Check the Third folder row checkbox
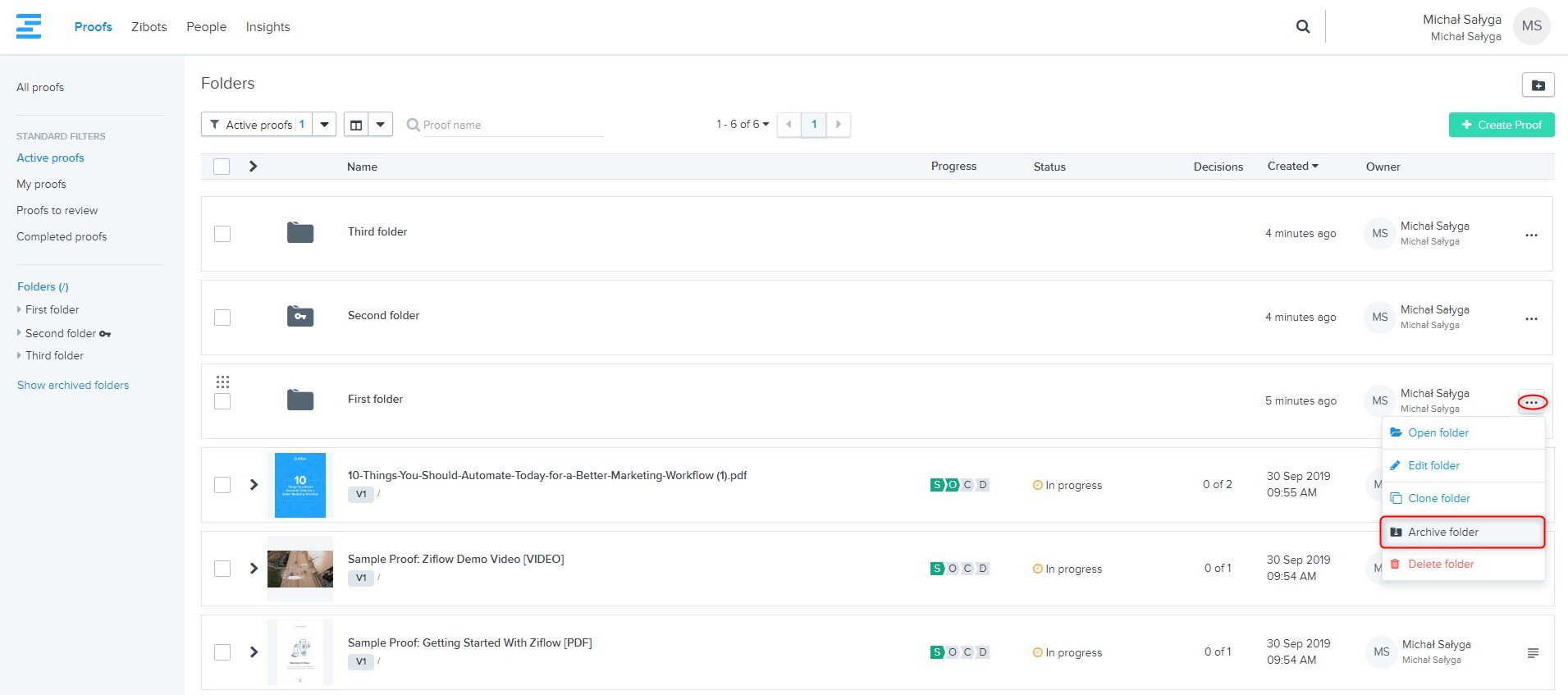Screen dimensions: 1568x695 [222, 234]
